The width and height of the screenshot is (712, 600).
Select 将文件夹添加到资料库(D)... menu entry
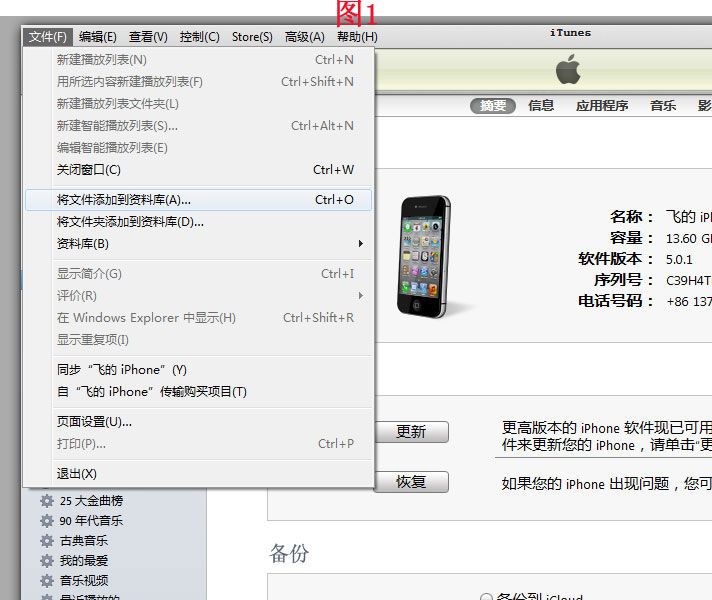[x=199, y=222]
